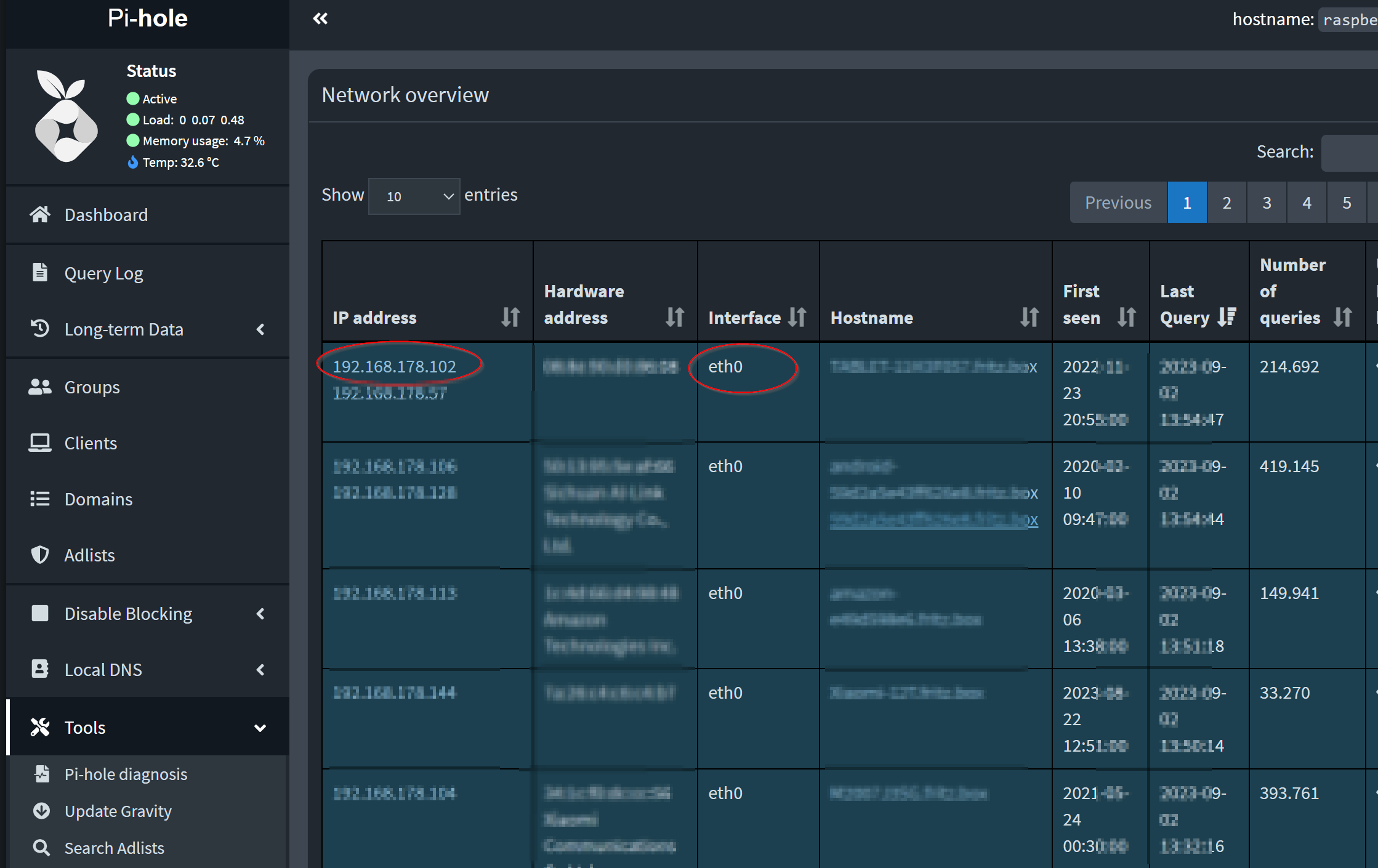Open the Clients menu item

[148, 443]
